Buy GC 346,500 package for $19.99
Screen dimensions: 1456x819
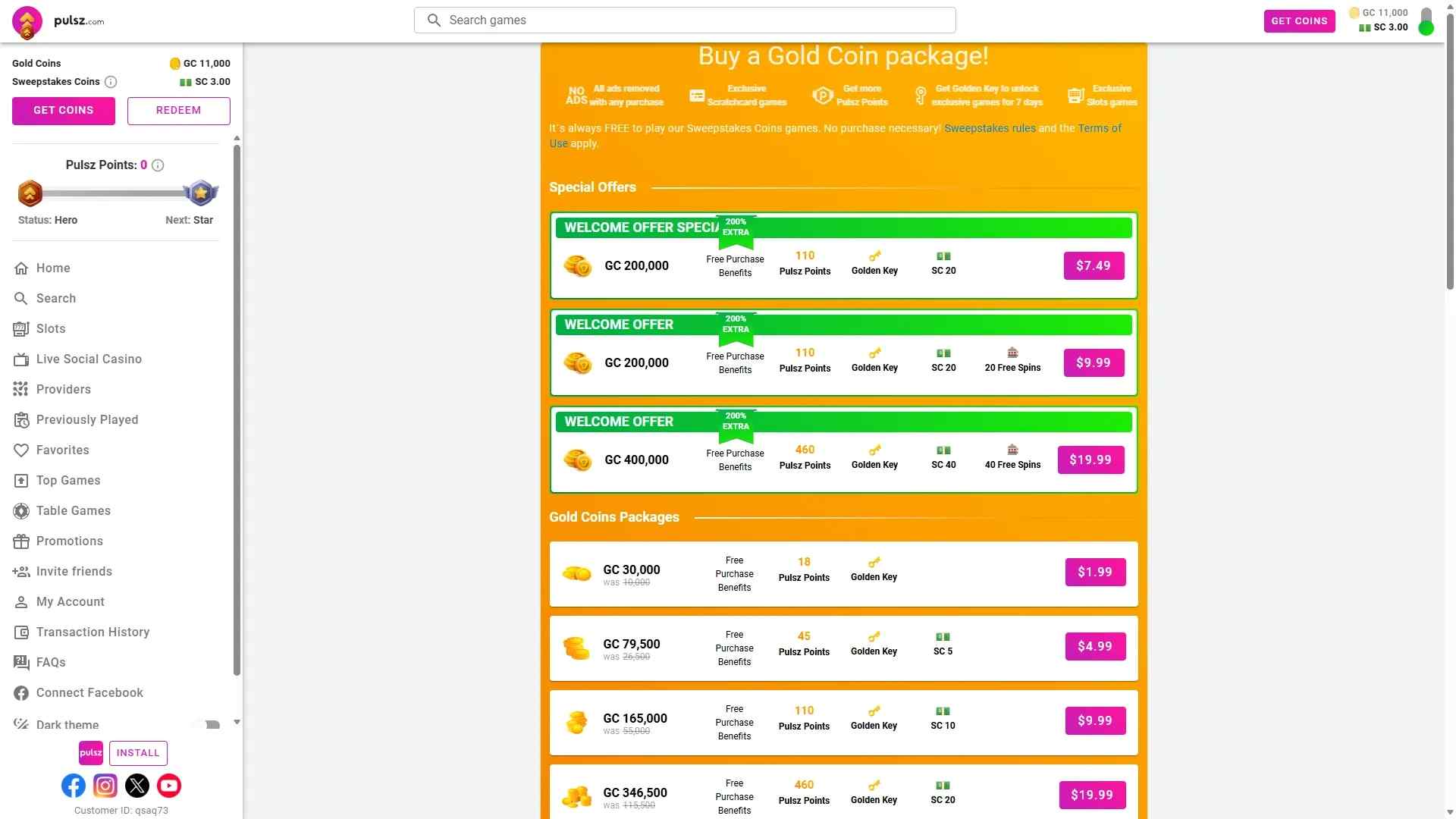tap(1092, 795)
